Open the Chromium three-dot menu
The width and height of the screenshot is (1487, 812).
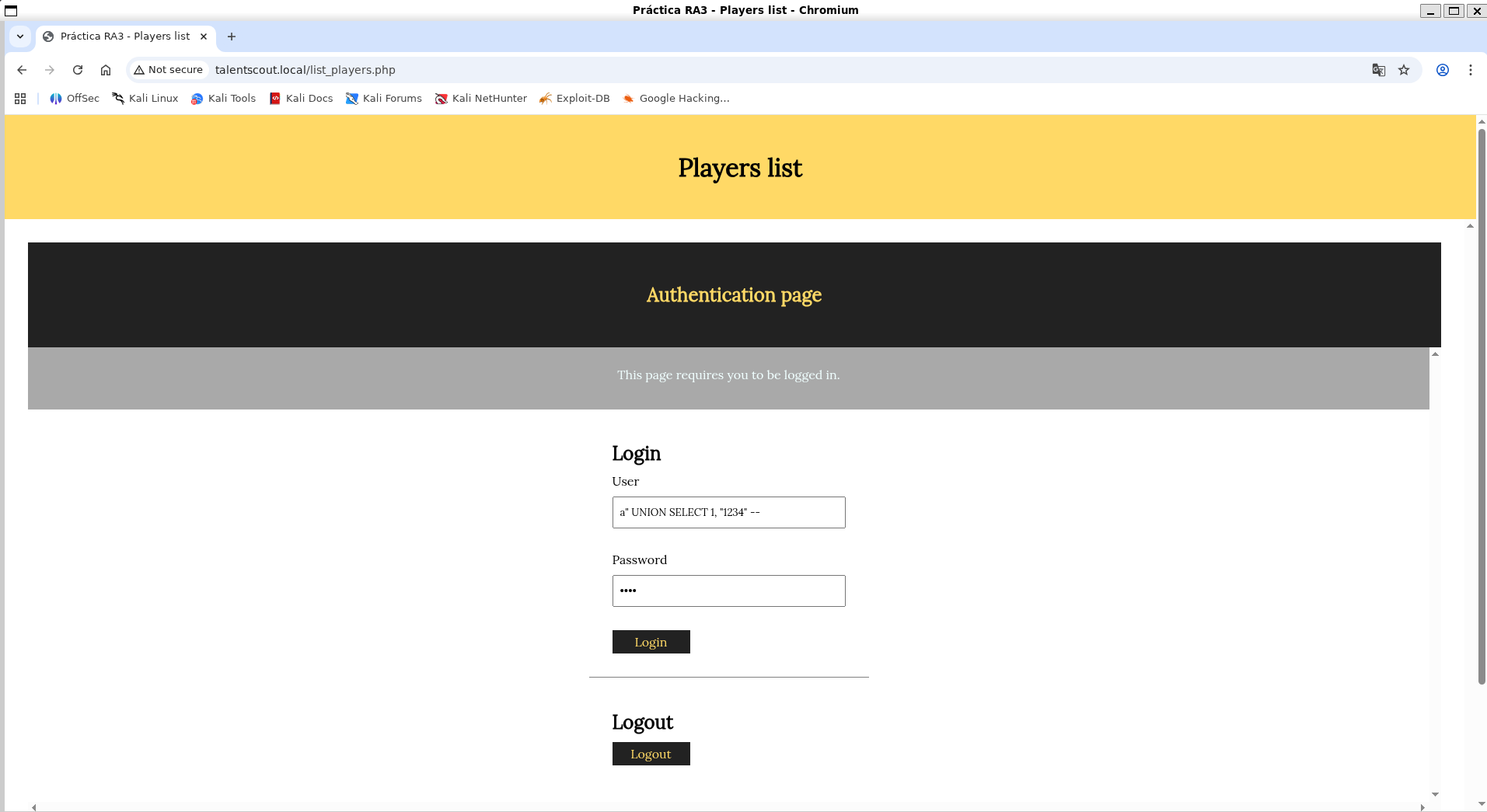click(1471, 70)
